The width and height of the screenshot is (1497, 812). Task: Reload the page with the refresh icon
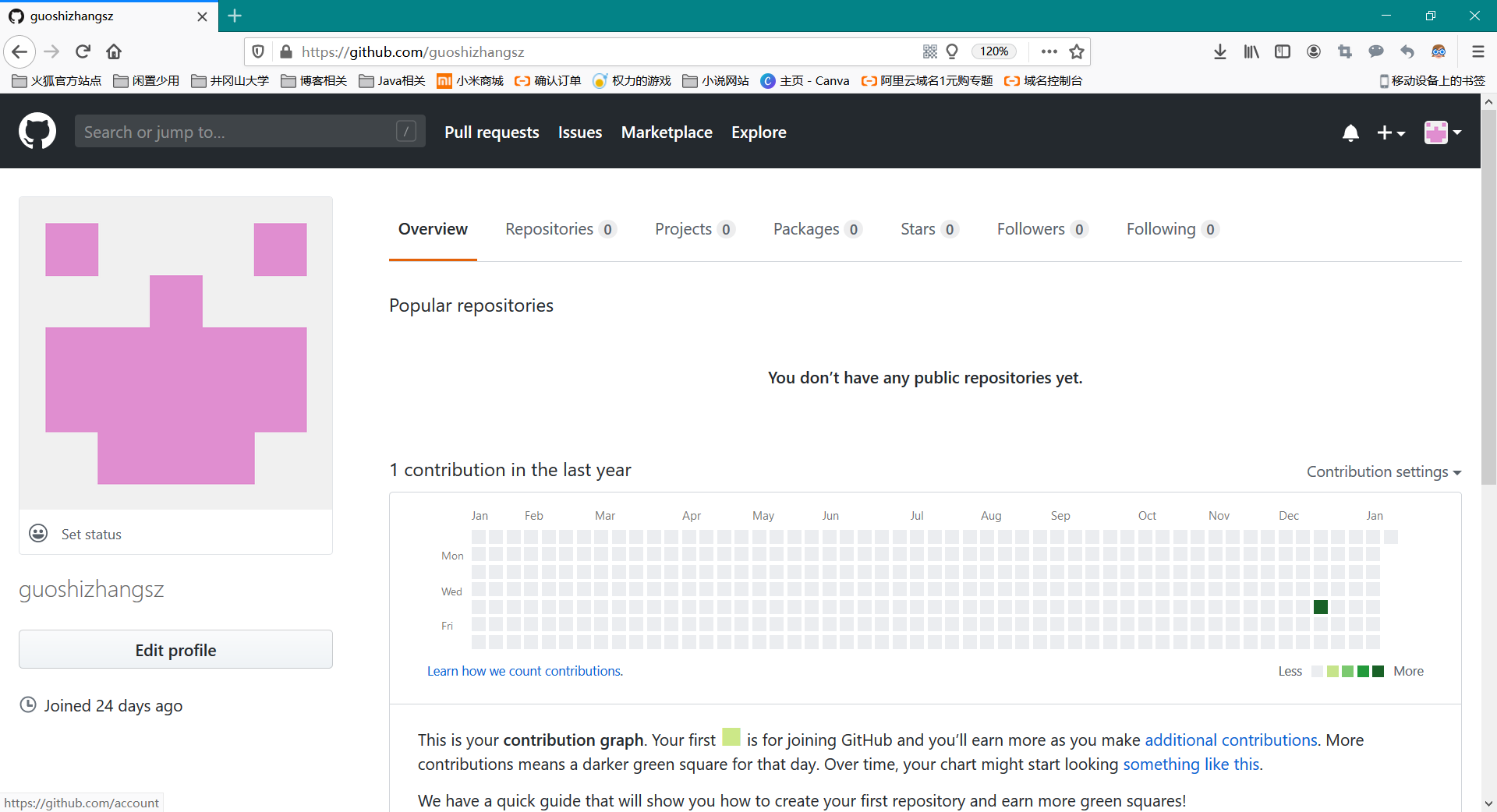point(83,51)
